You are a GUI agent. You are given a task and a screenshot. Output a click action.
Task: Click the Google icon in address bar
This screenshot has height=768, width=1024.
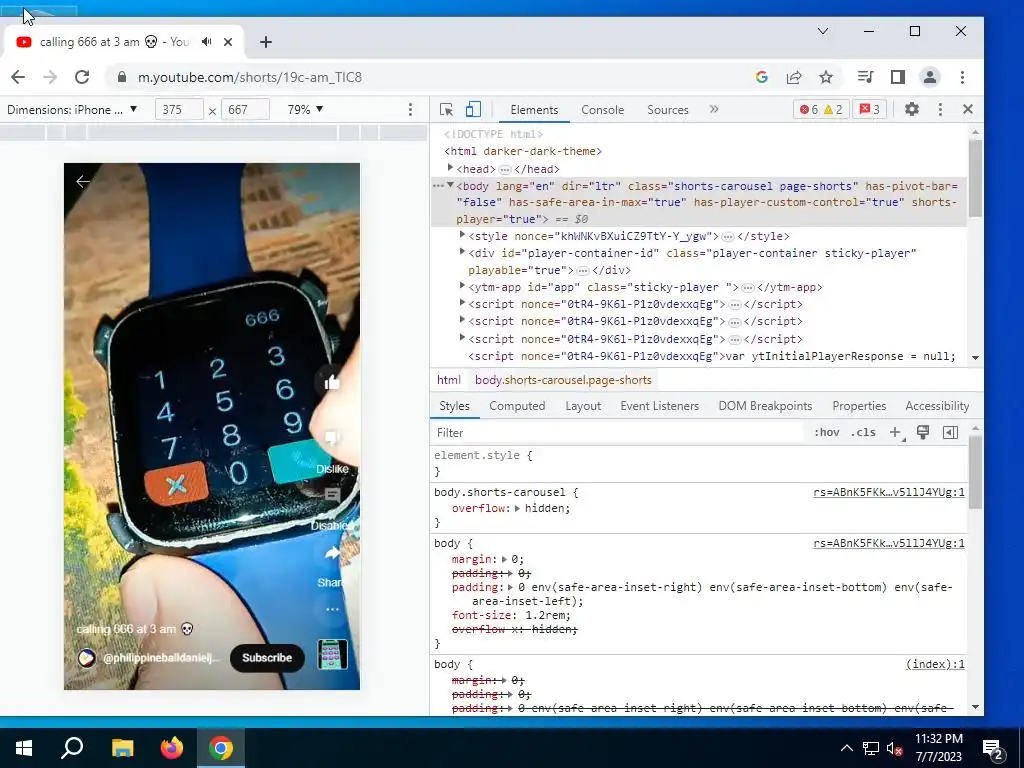coord(761,77)
